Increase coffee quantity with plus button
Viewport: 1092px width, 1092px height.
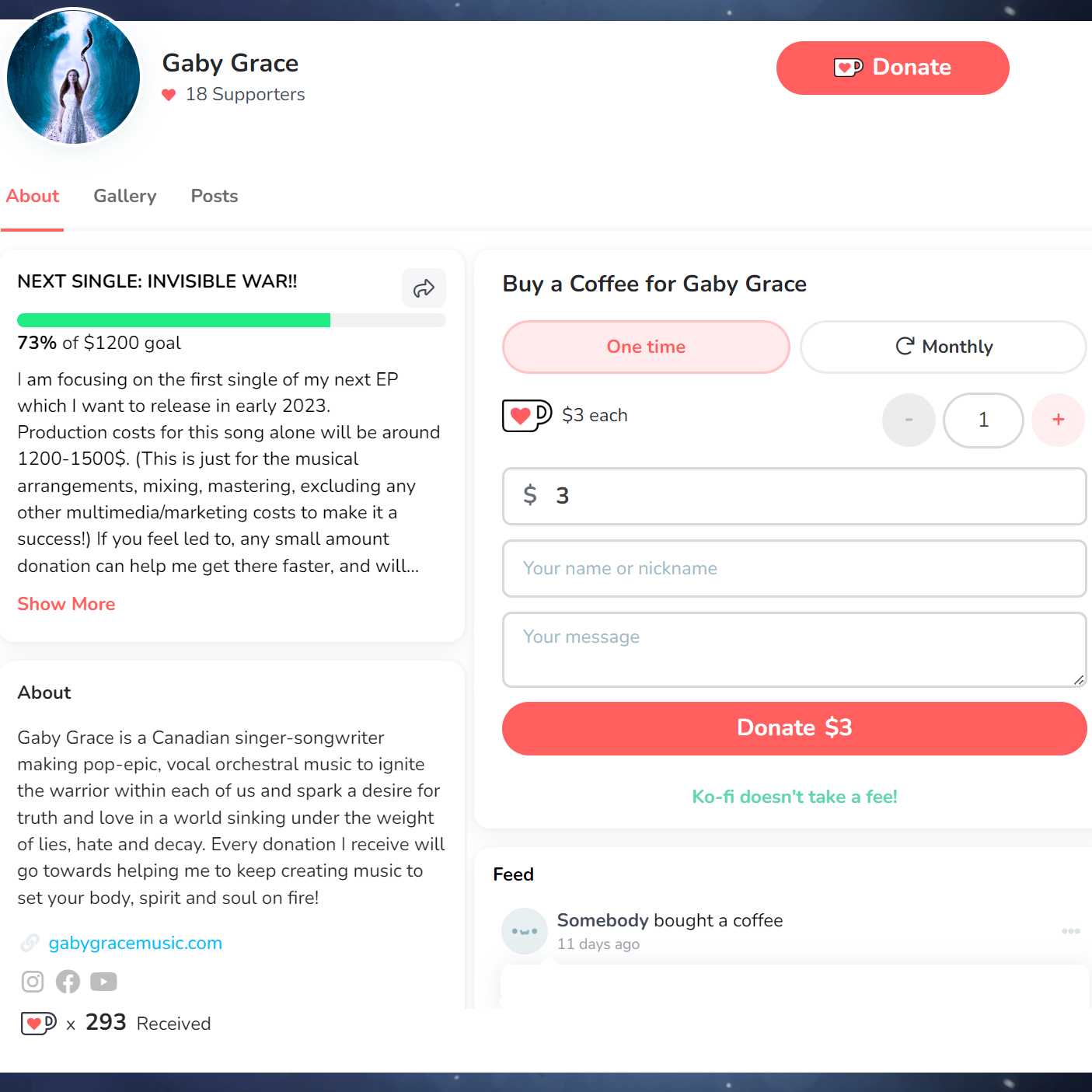click(x=1058, y=420)
